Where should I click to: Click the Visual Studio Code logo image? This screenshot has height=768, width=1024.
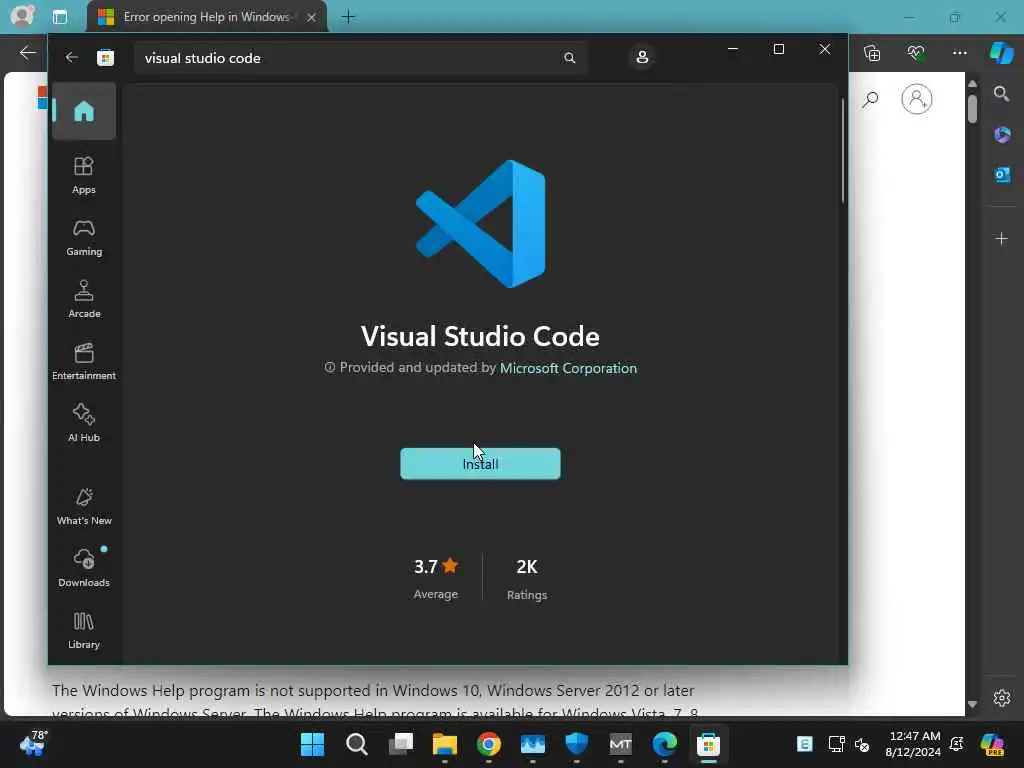(x=481, y=223)
